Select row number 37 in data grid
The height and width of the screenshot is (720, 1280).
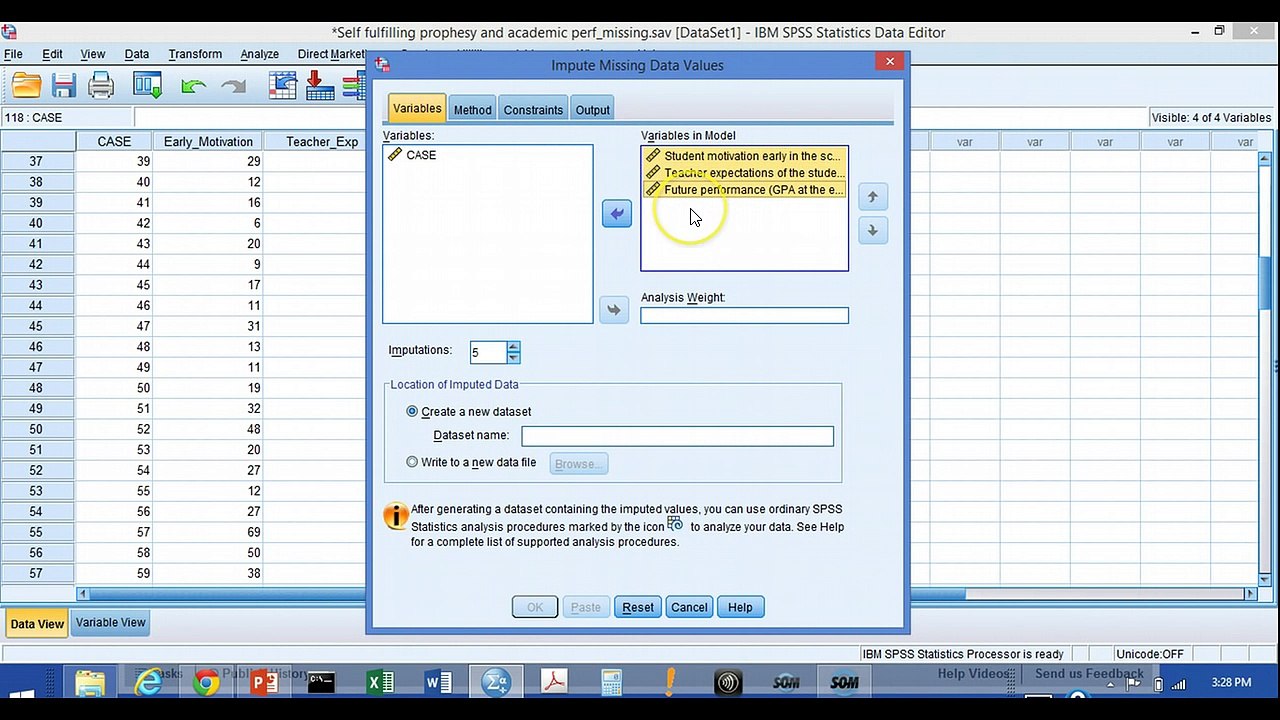coord(37,161)
